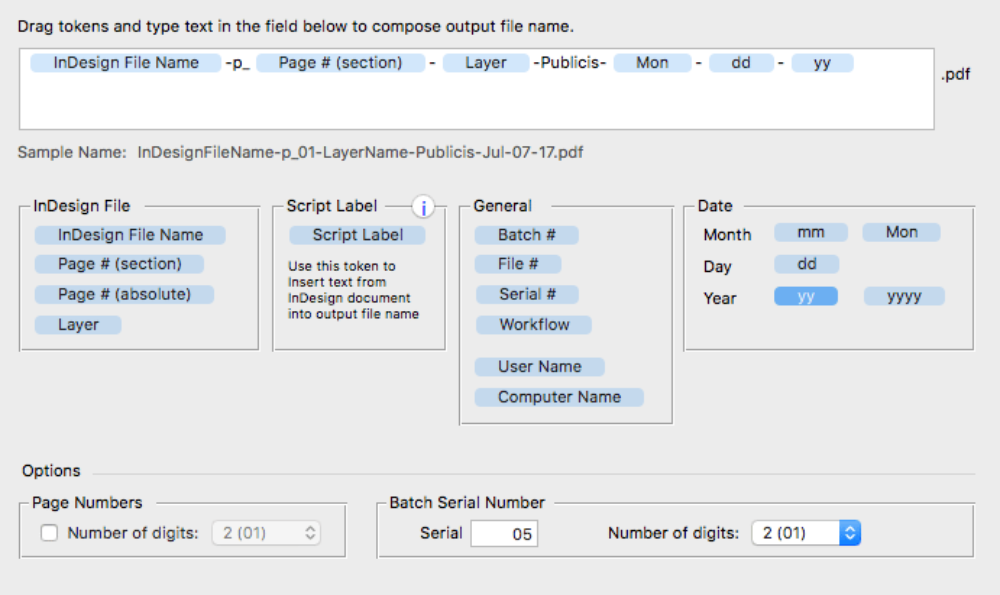Click the Script Label token
Screen dimensions: 1000x595
(357, 235)
